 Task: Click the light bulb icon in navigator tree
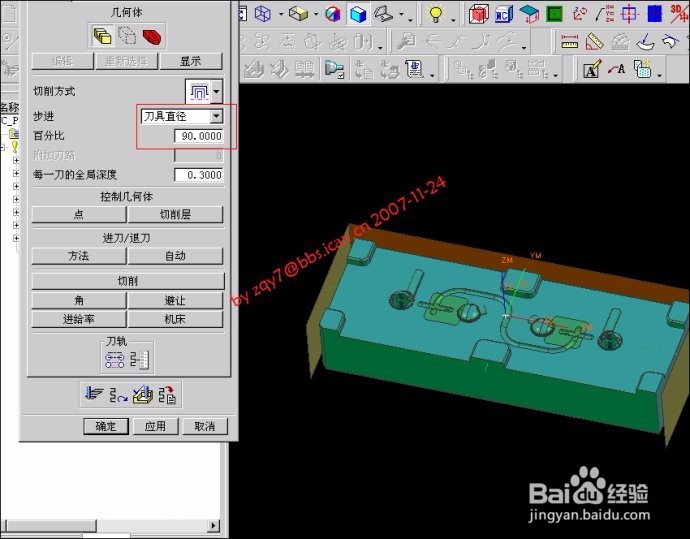click(x=15, y=146)
